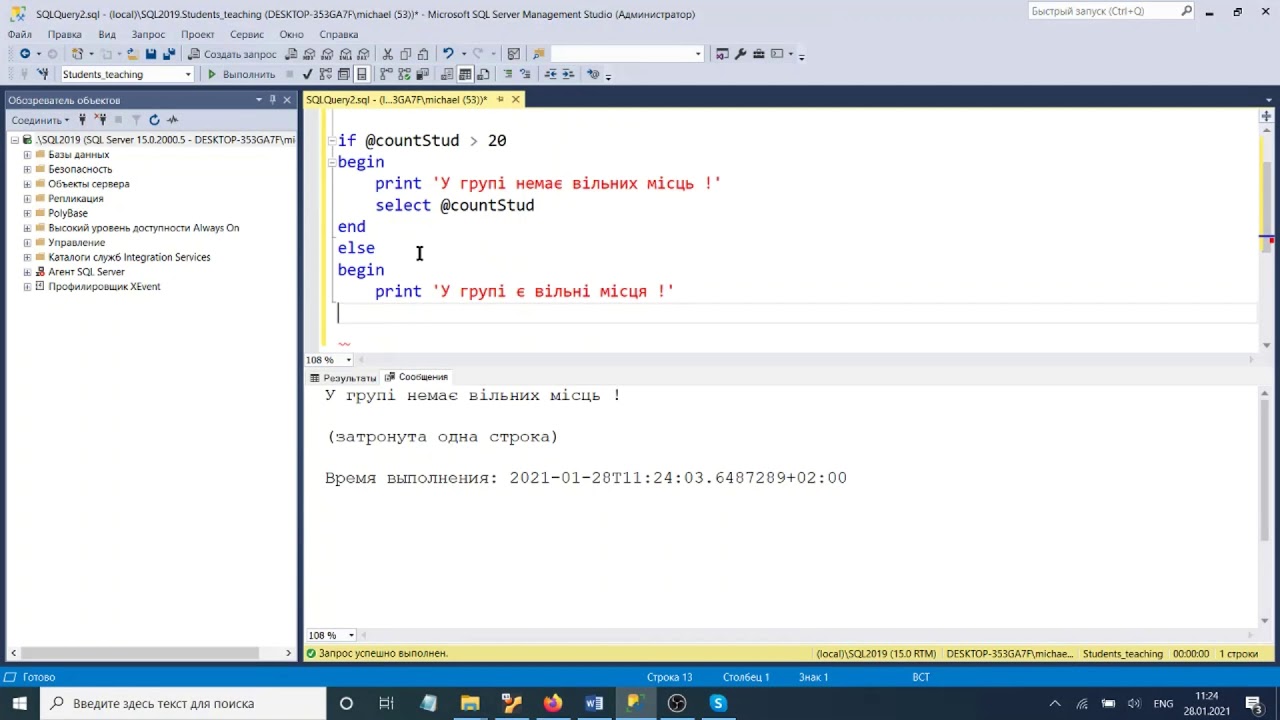Pin Object Explorer panel (auto-hide)
This screenshot has width=1280, height=720.
point(272,100)
